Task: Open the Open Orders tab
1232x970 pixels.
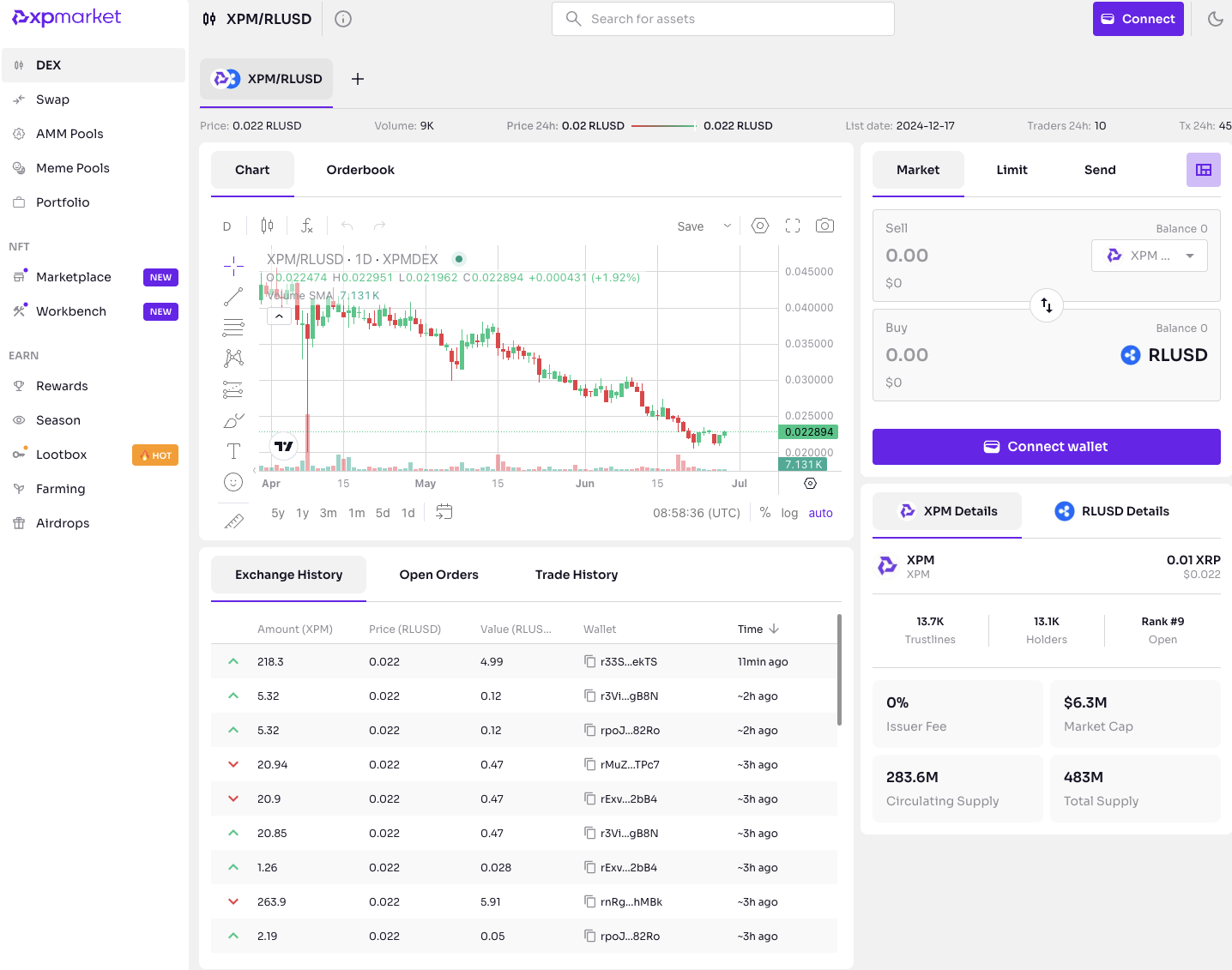Action: tap(438, 575)
